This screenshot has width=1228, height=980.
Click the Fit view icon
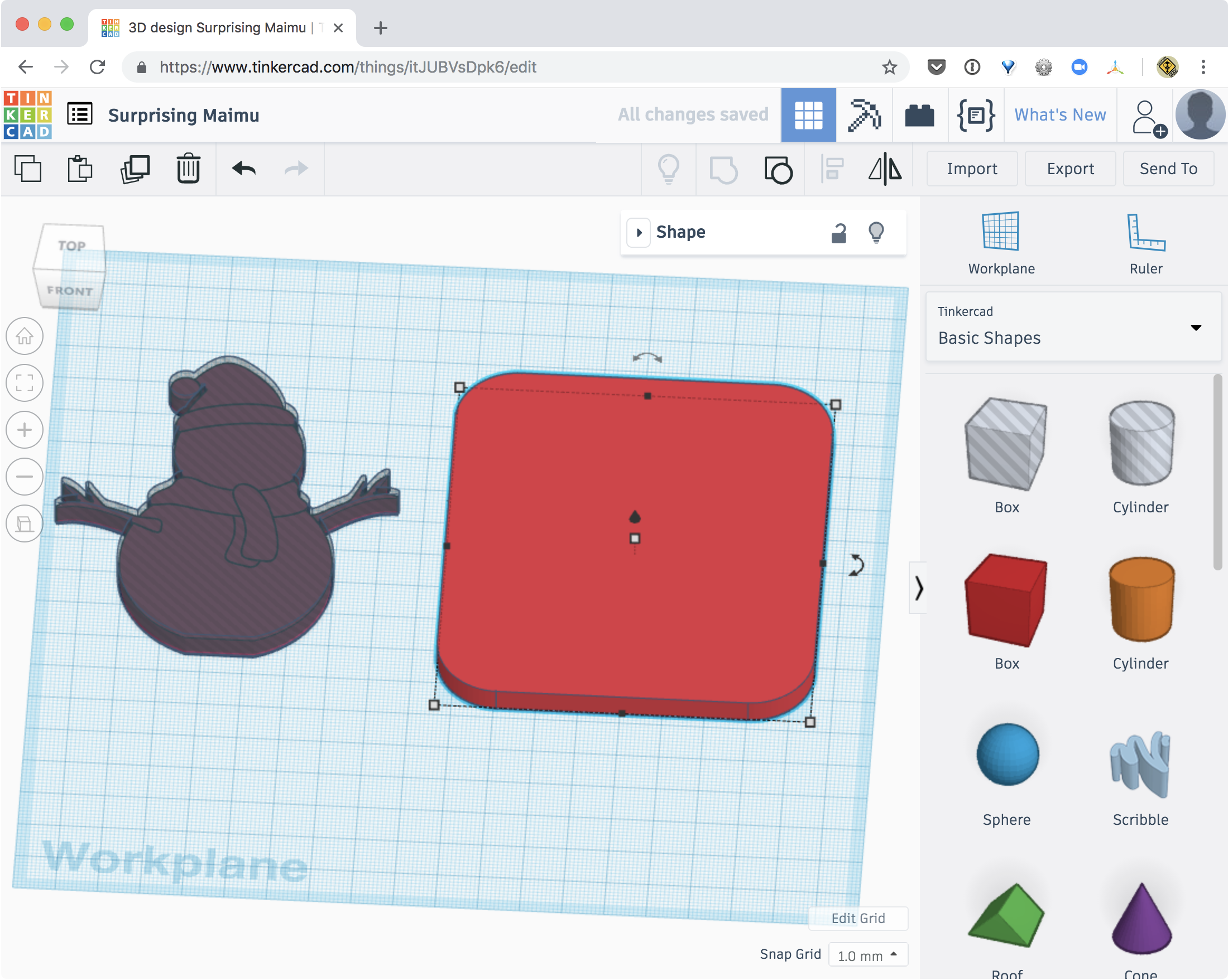(x=25, y=383)
